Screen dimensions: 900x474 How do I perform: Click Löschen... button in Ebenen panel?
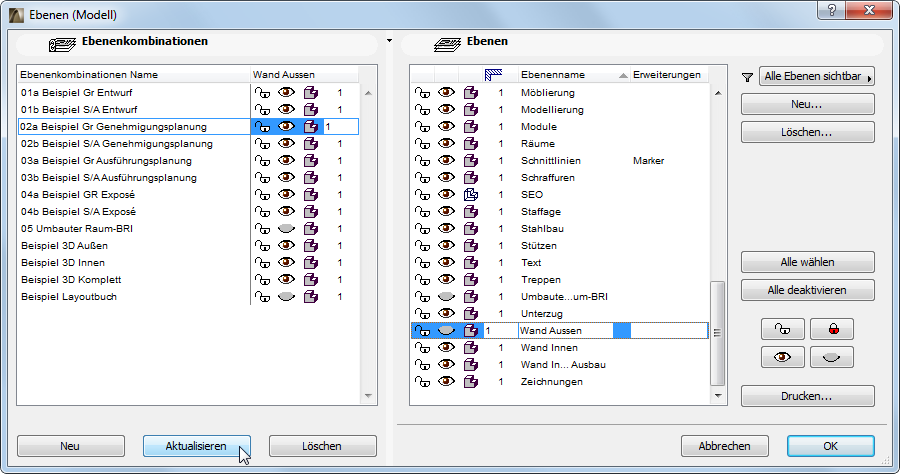[x=808, y=132]
